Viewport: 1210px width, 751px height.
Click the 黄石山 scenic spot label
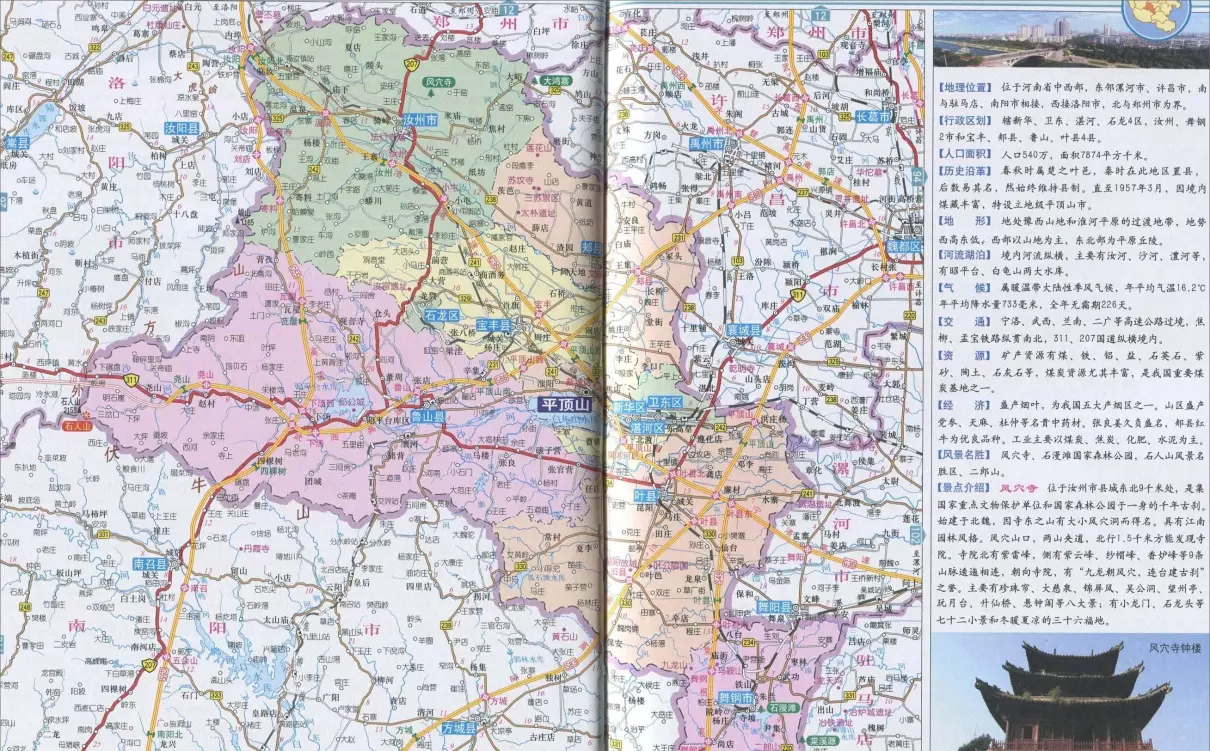pos(564,637)
